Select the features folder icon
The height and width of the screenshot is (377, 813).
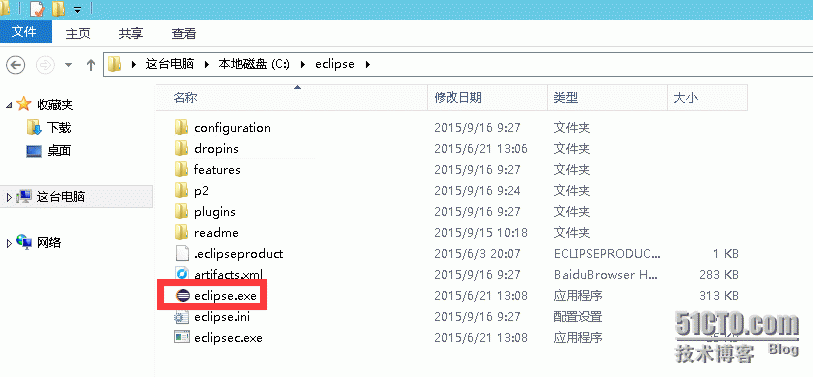click(181, 169)
